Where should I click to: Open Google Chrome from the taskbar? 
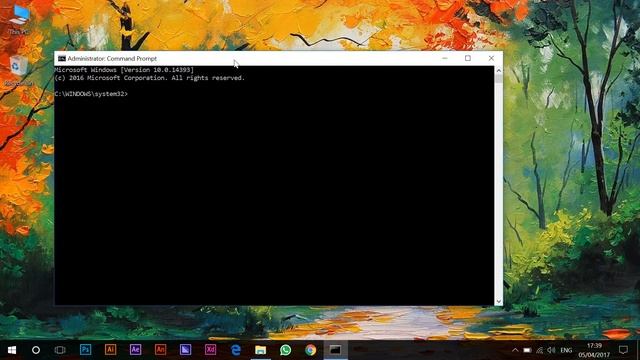click(x=311, y=350)
